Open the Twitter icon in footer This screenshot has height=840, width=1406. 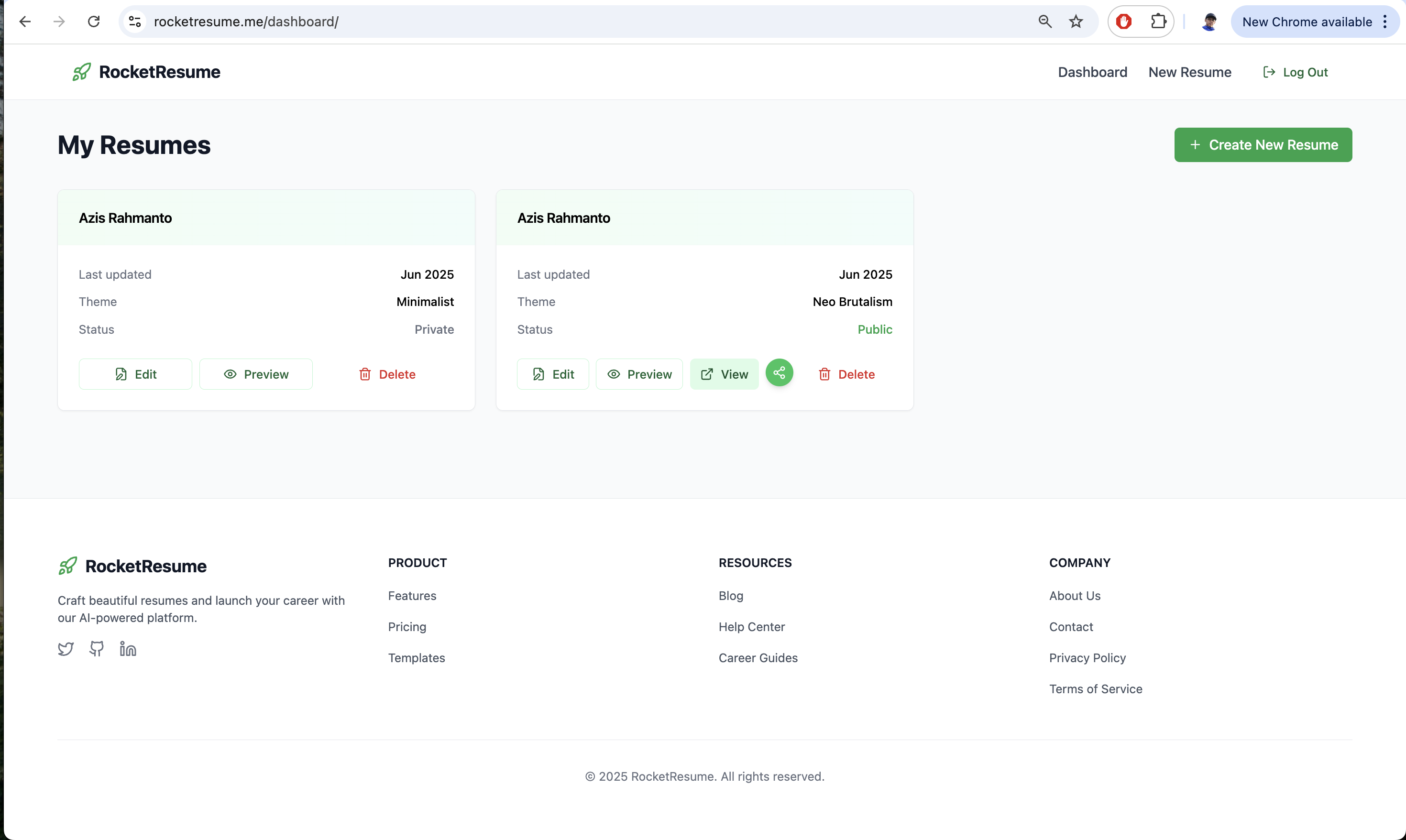66,649
